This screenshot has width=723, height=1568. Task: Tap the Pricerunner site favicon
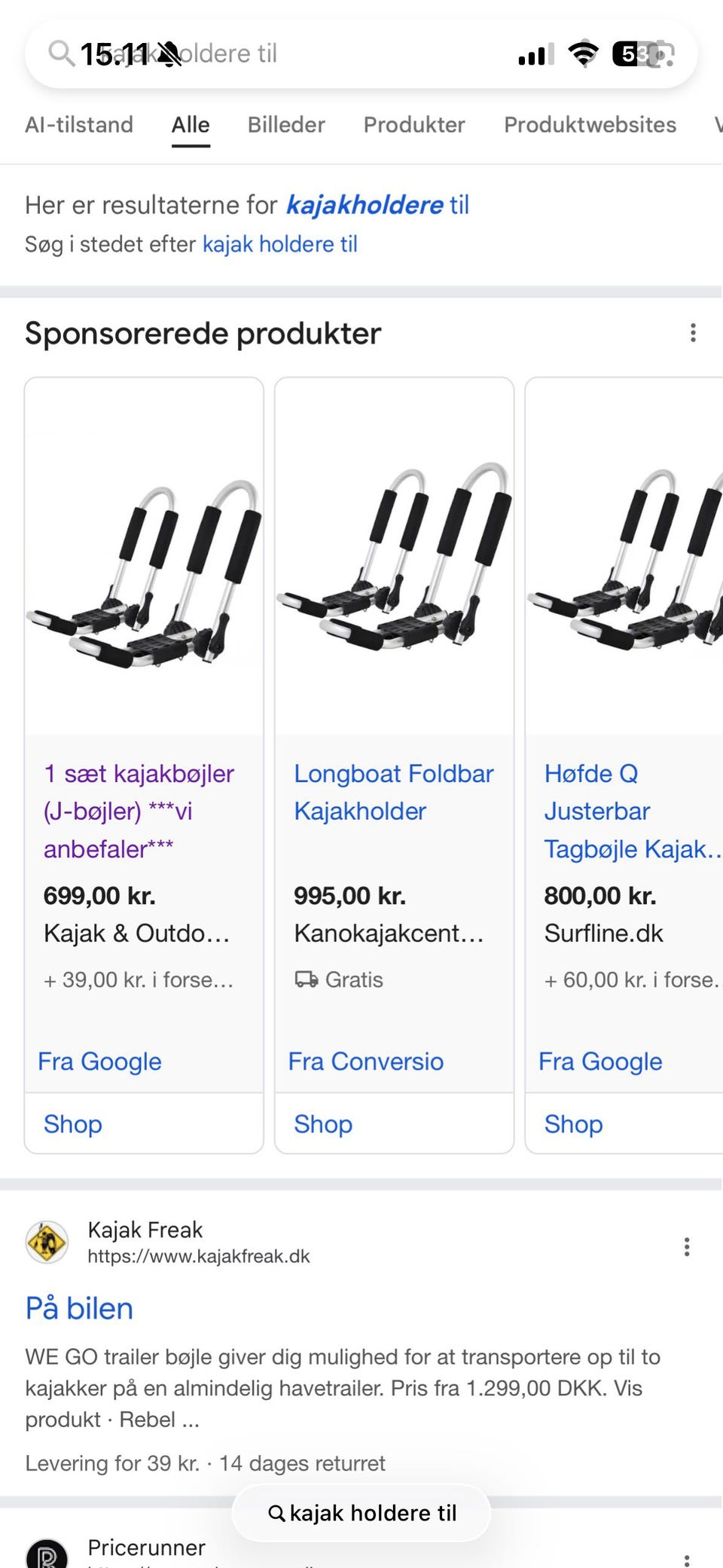(47, 1554)
